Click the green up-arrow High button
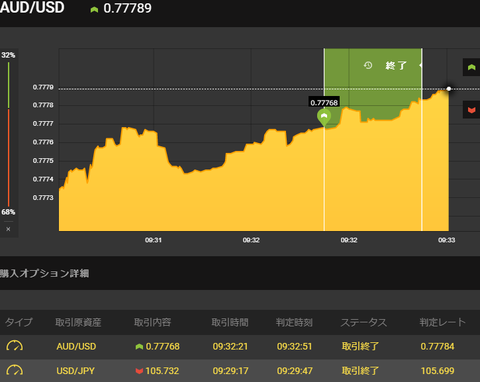Viewport: 480px width, 382px height. click(471, 67)
